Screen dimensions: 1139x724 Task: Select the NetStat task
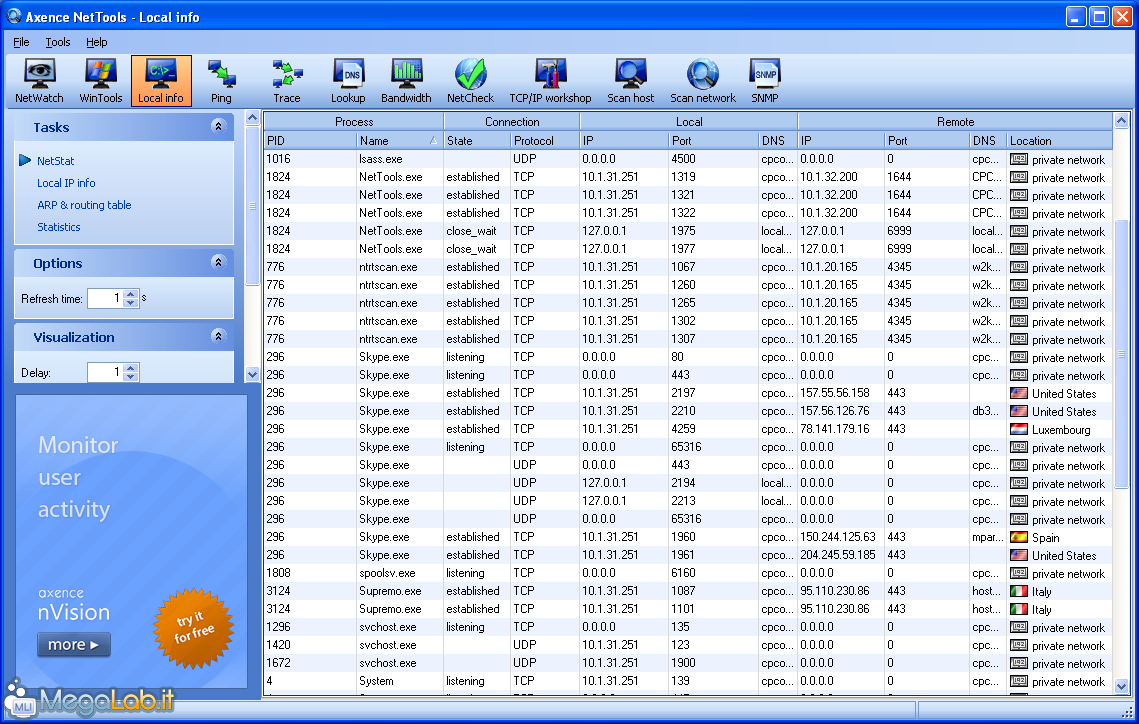pos(56,161)
